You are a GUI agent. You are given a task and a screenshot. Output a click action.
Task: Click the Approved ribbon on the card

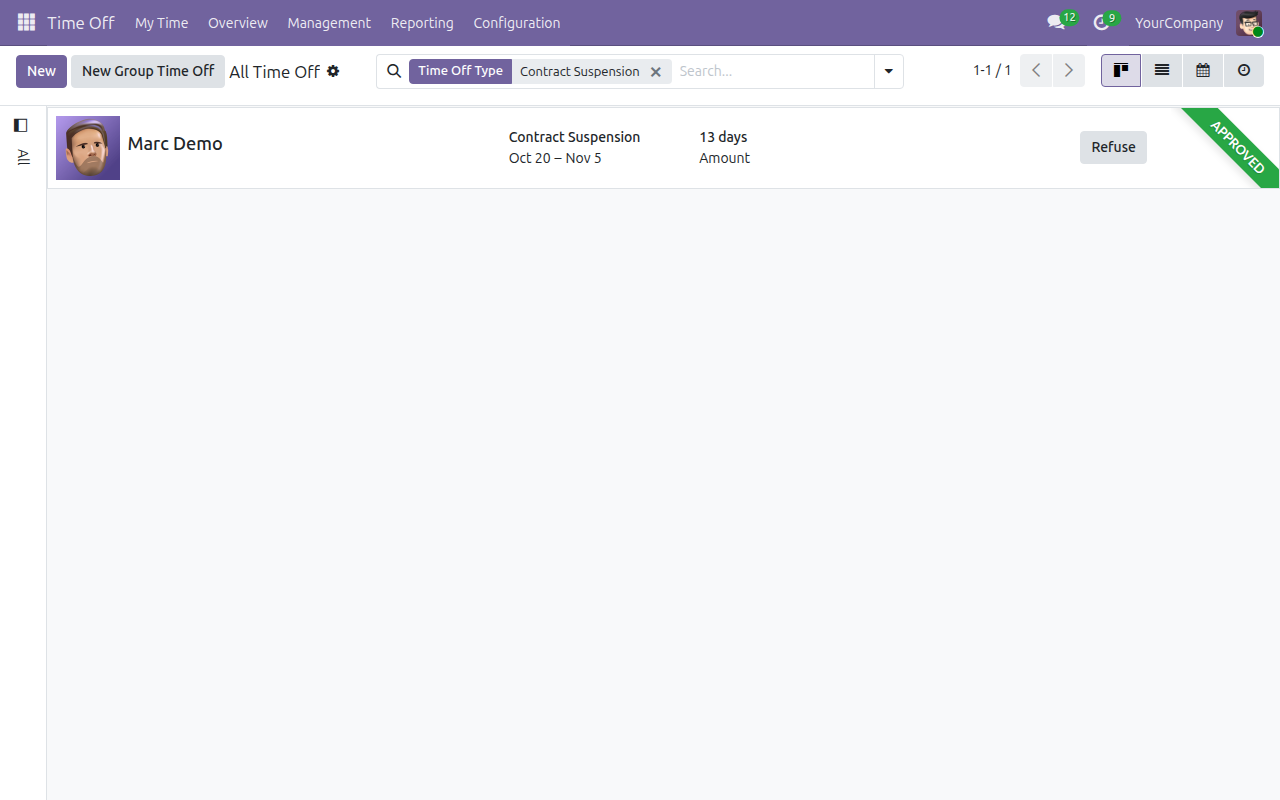[1237, 147]
